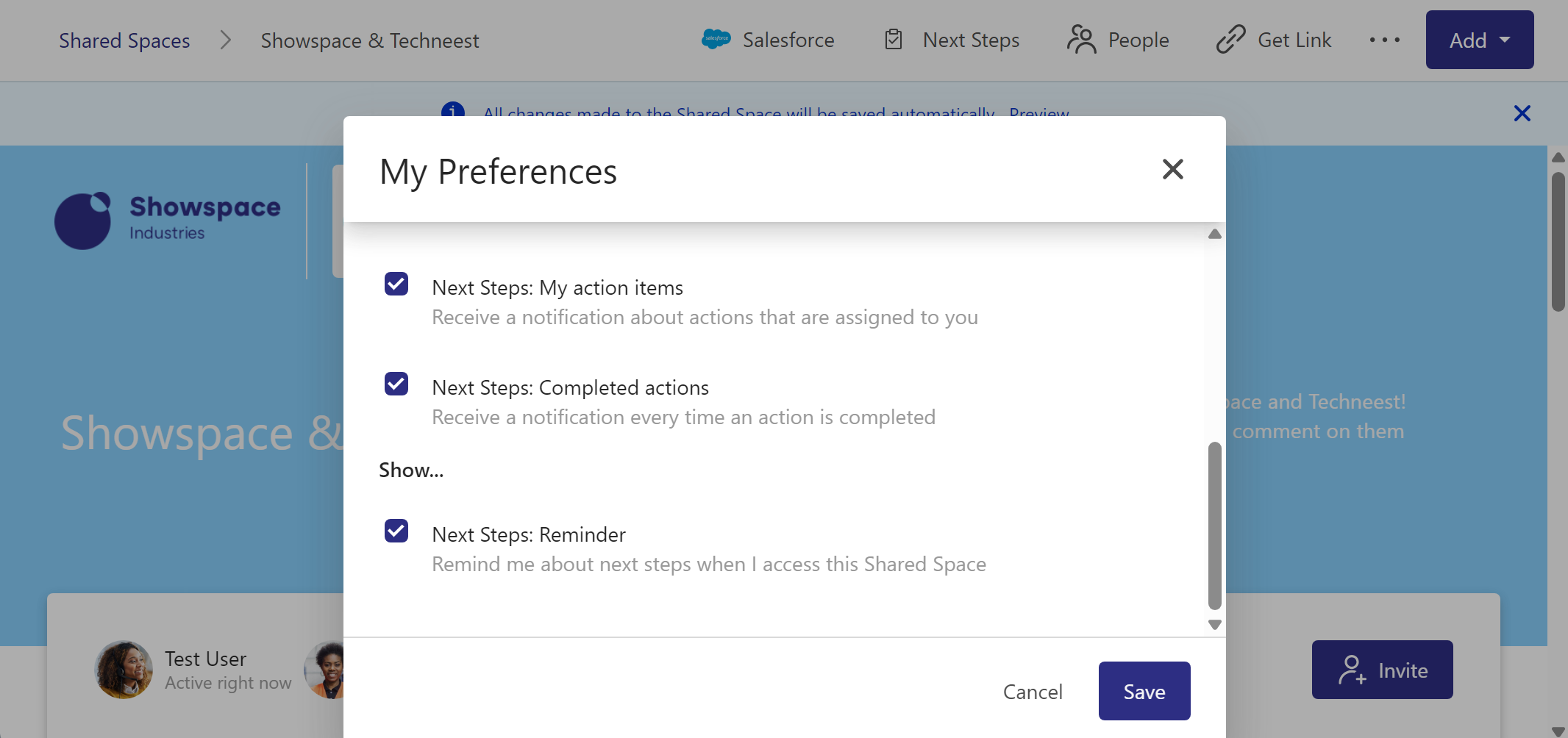This screenshot has width=1568, height=738.
Task: Click the second user's avatar
Action: click(324, 670)
